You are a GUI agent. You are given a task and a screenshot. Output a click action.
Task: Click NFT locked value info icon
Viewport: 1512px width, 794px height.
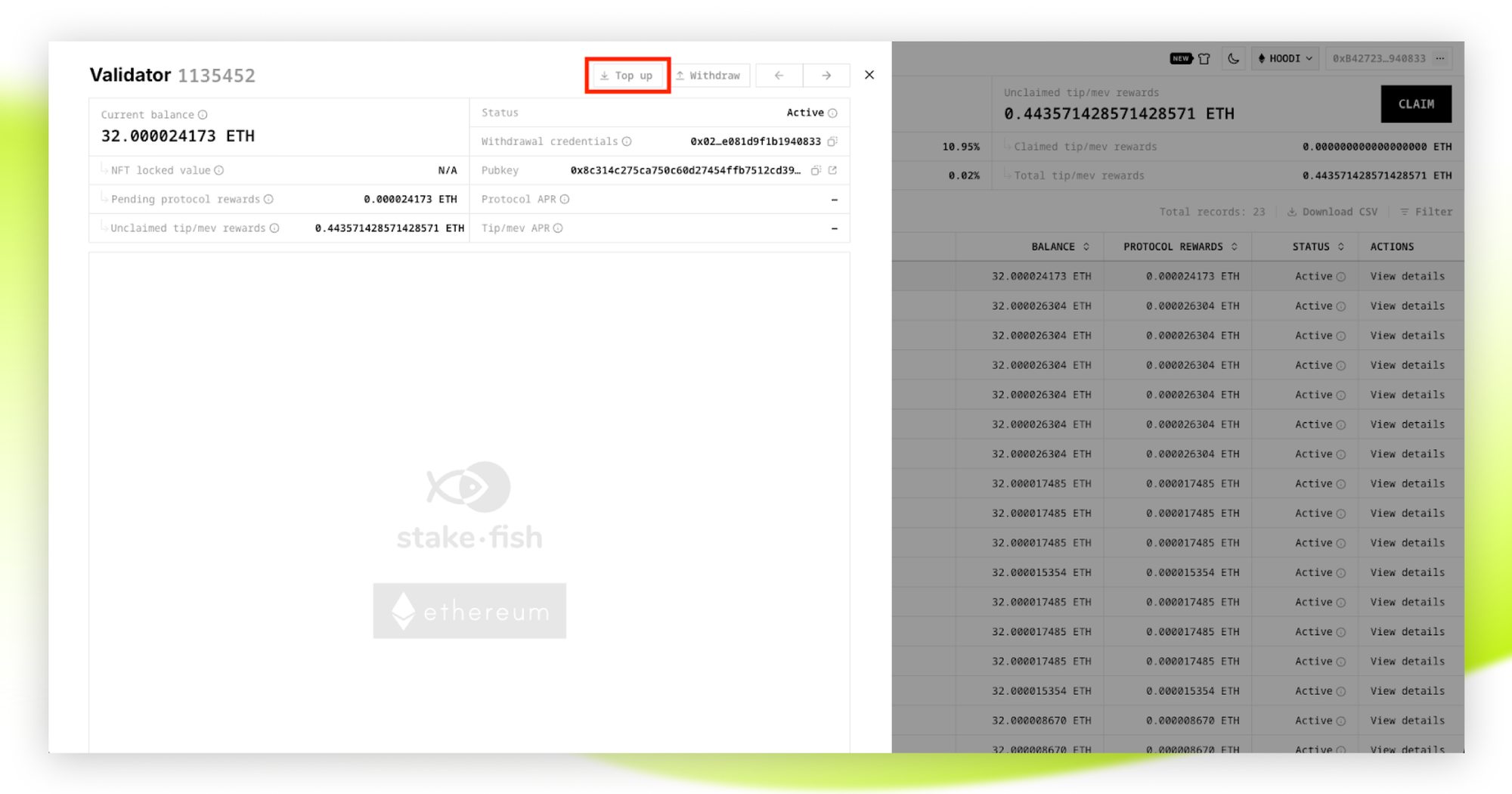point(219,171)
